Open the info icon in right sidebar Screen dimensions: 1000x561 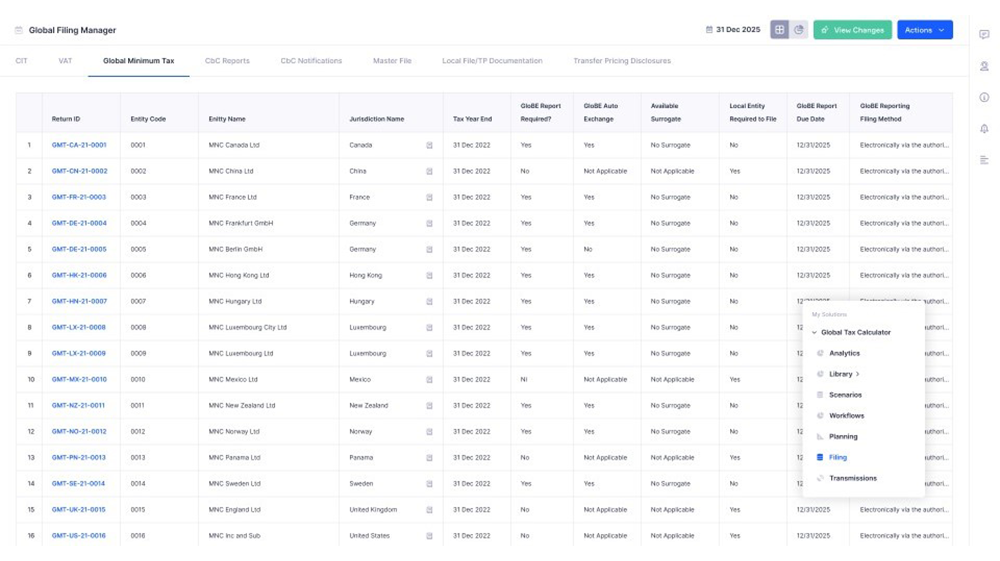point(984,98)
